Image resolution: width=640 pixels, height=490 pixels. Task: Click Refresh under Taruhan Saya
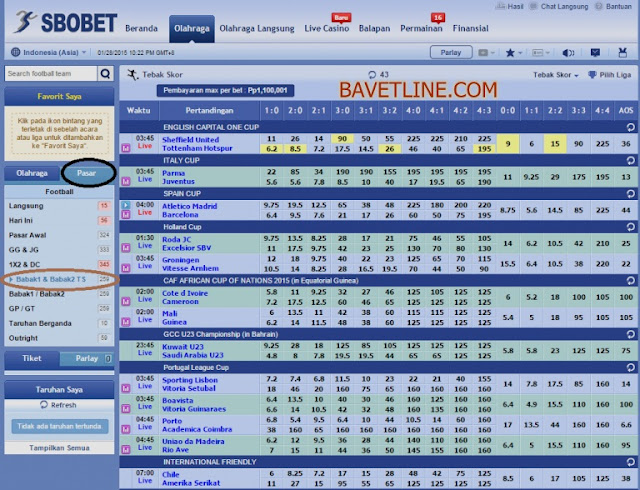tap(58, 405)
